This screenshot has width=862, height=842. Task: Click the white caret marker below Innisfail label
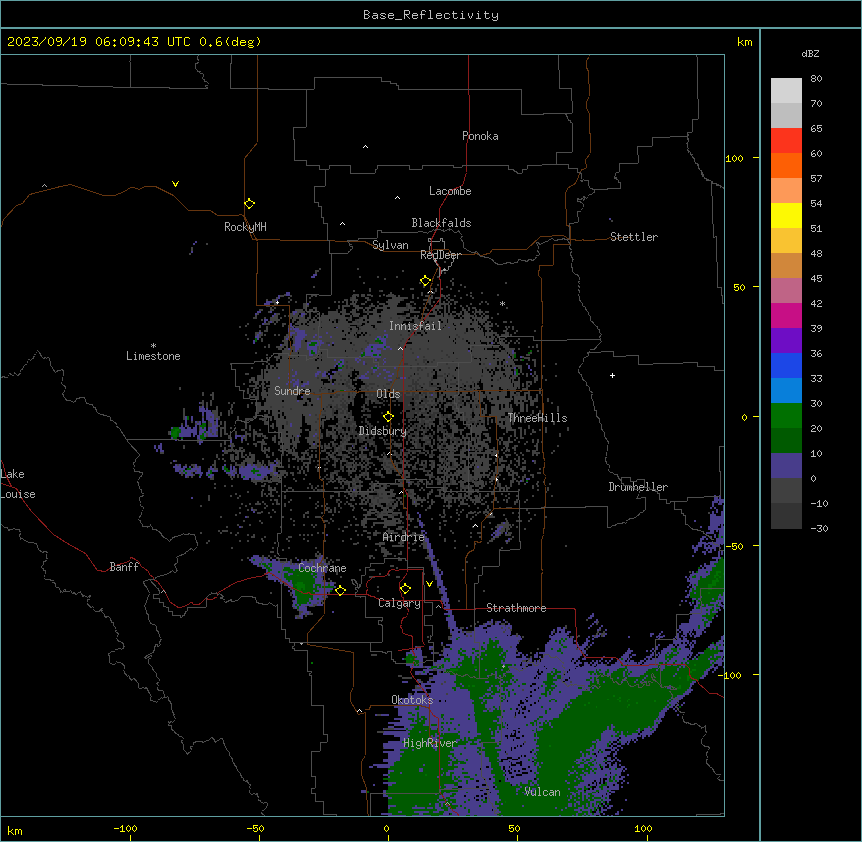click(400, 348)
